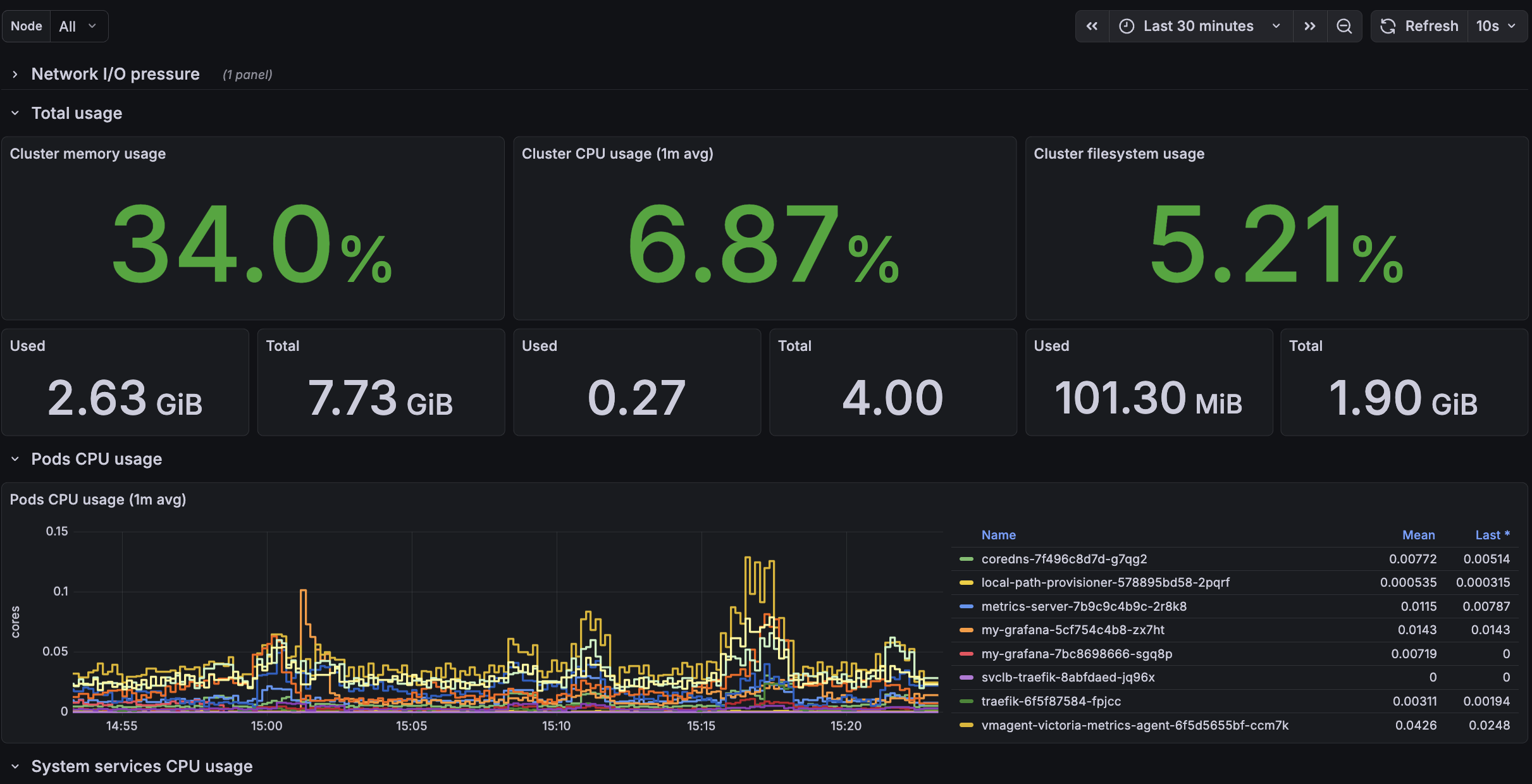Open the 10s refresh interval dropdown
Screen dimensions: 1532x784
click(x=1496, y=26)
